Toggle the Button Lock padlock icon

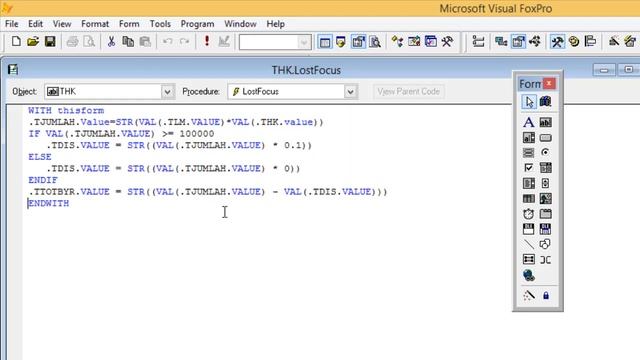(x=546, y=295)
